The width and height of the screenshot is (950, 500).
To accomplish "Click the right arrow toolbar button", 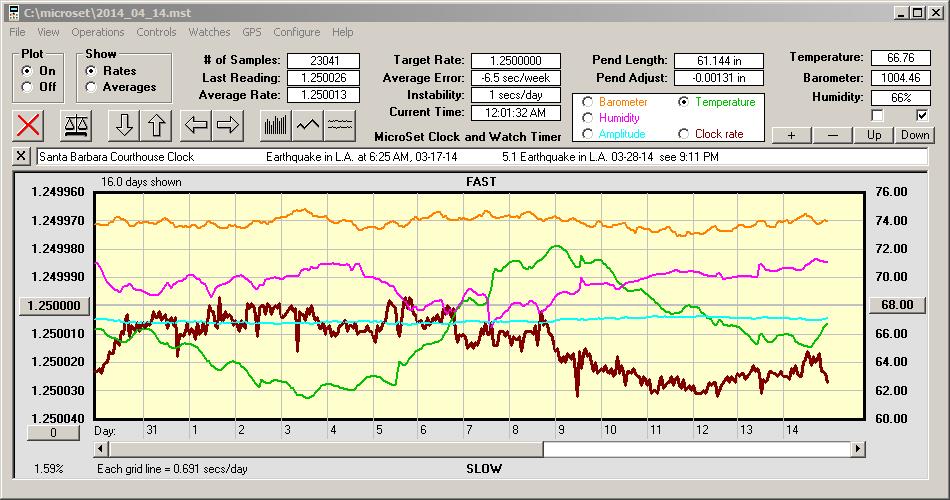I will point(228,125).
